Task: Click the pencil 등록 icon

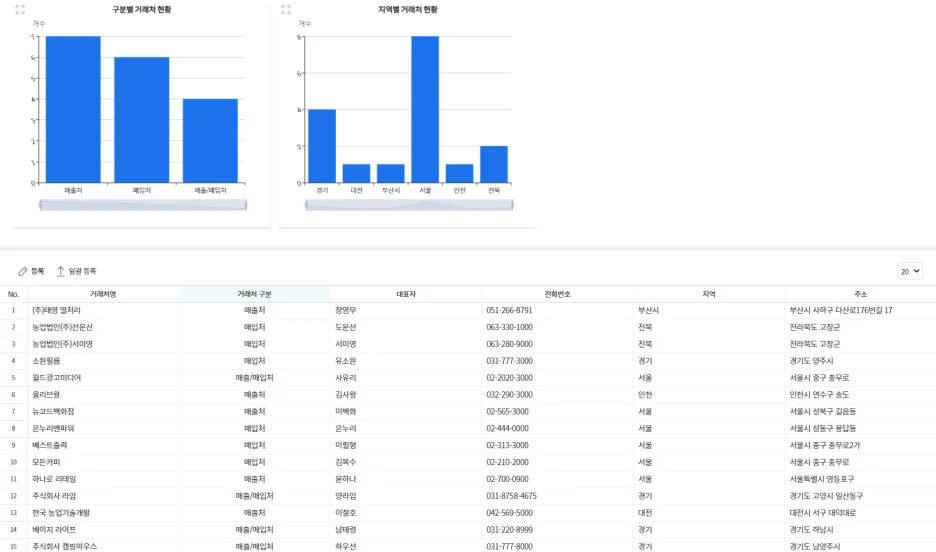Action: click(23, 271)
